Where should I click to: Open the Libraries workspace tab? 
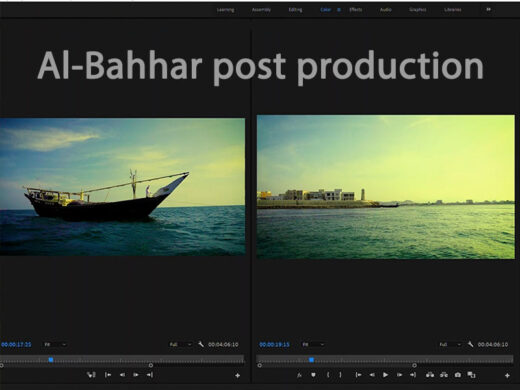453,10
